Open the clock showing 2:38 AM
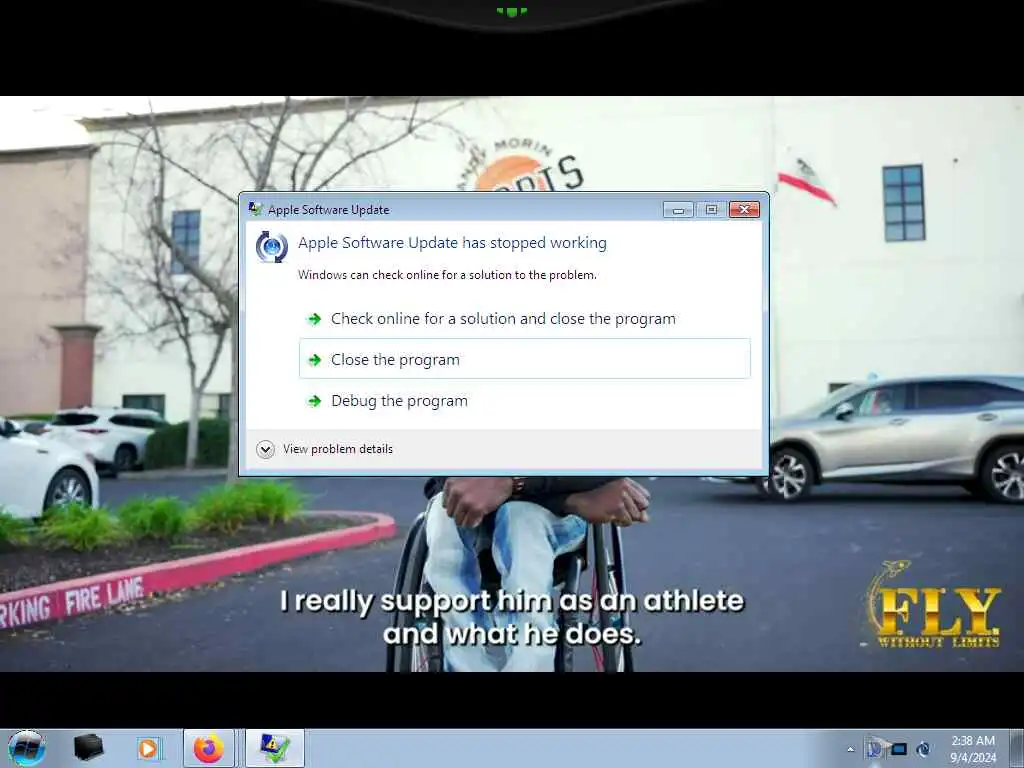The height and width of the screenshot is (768, 1024). pyautogui.click(x=973, y=749)
